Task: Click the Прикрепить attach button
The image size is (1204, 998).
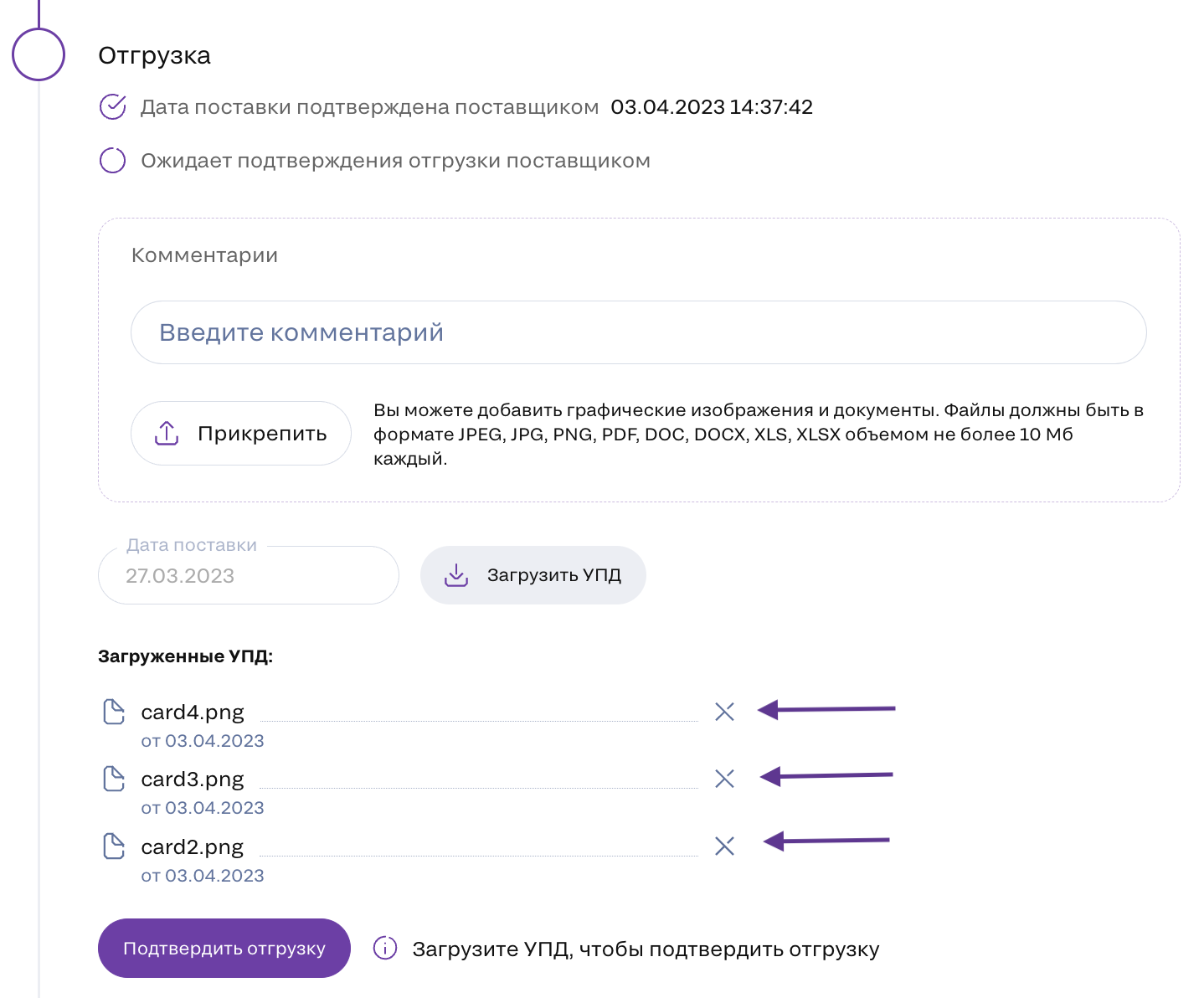Action: 241,434
